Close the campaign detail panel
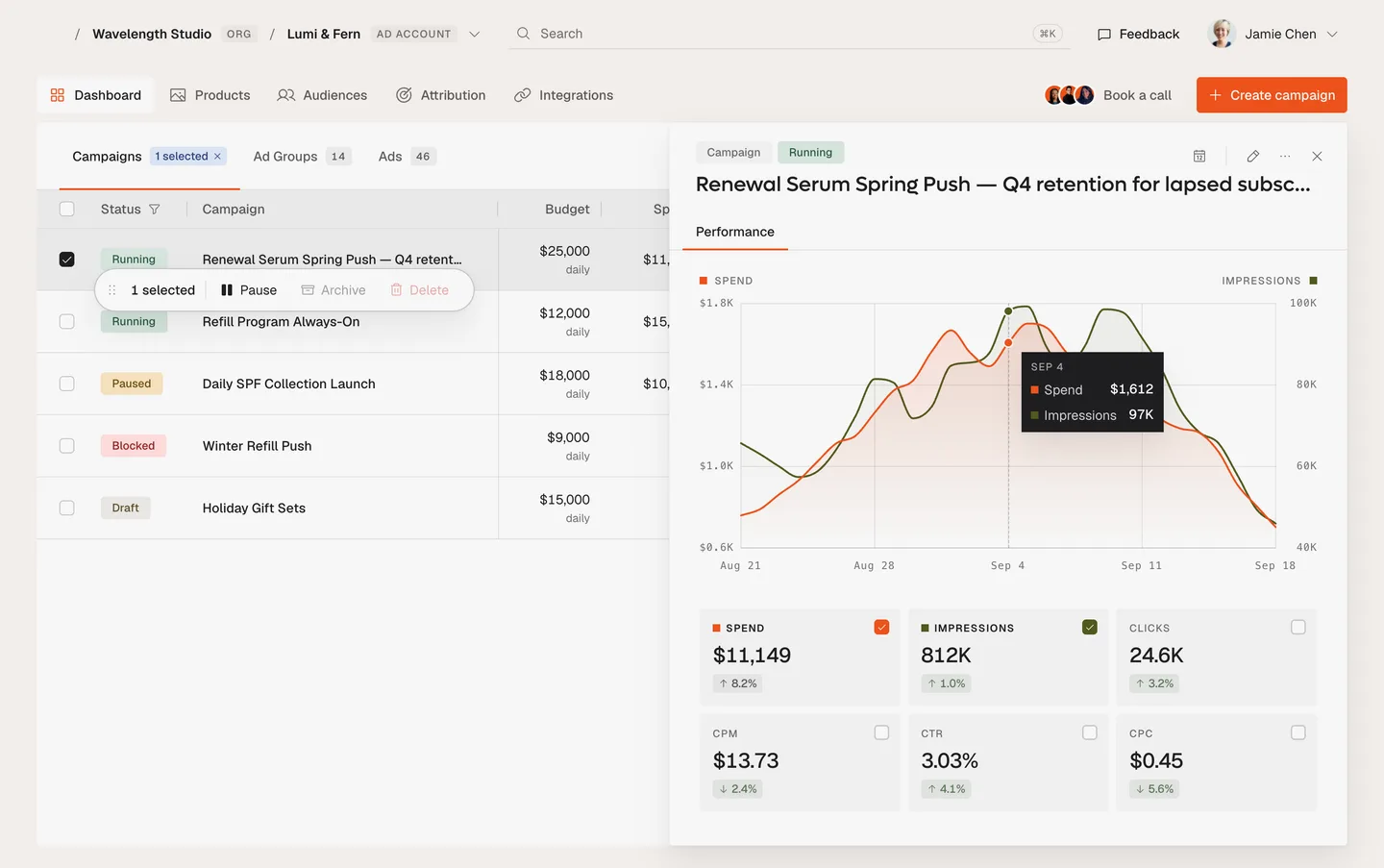Image resolution: width=1384 pixels, height=868 pixels. click(1317, 156)
